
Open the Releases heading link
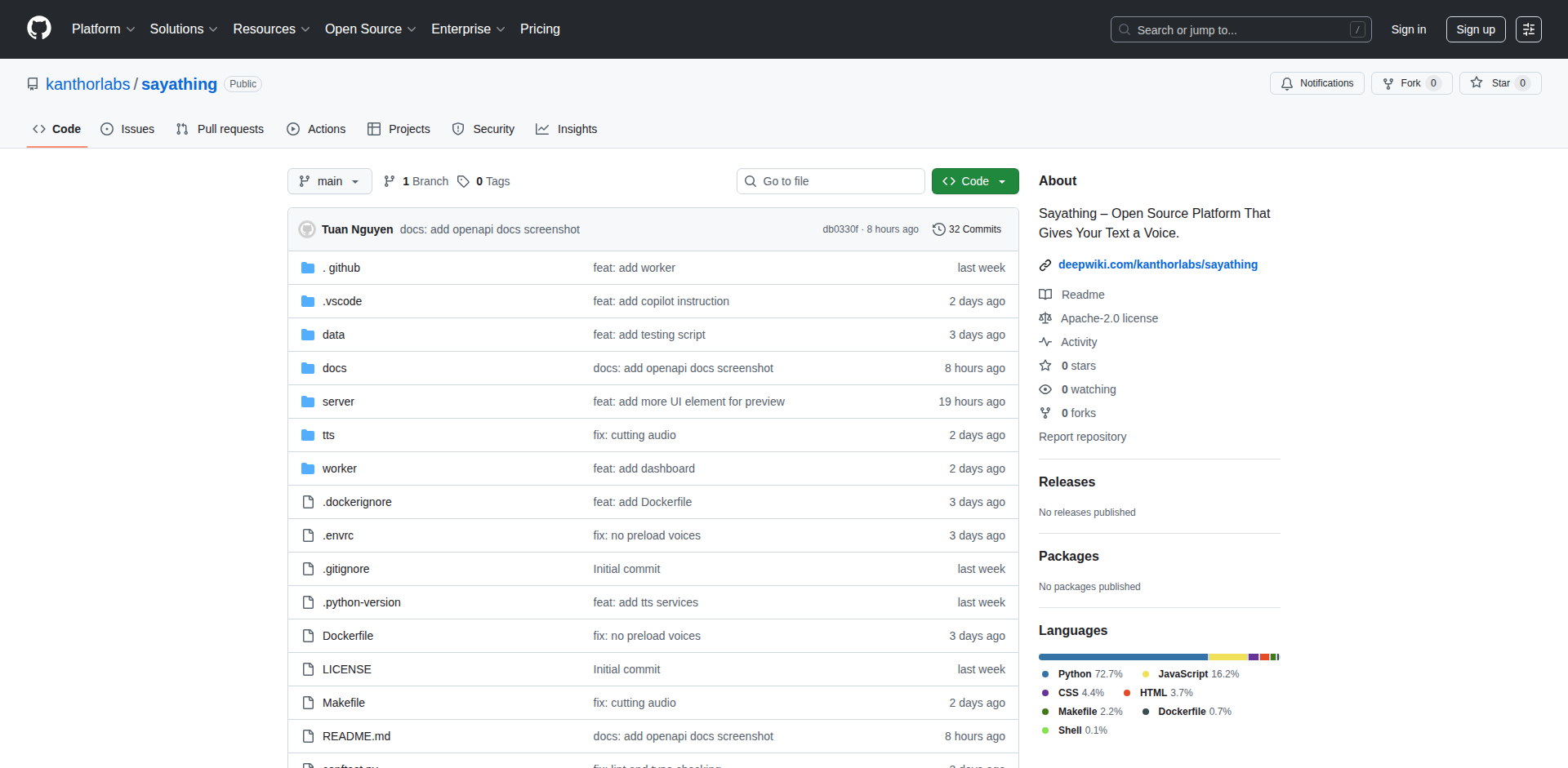tap(1067, 482)
